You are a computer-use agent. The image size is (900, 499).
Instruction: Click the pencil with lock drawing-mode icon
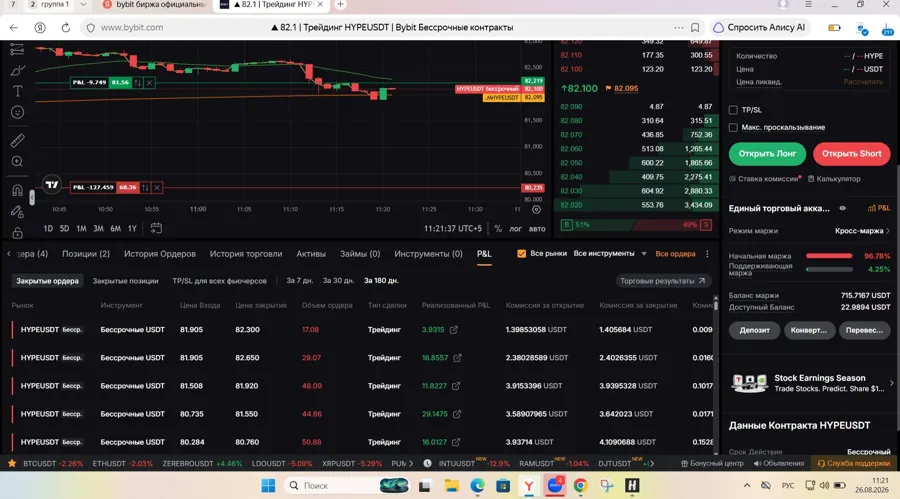[x=18, y=212]
